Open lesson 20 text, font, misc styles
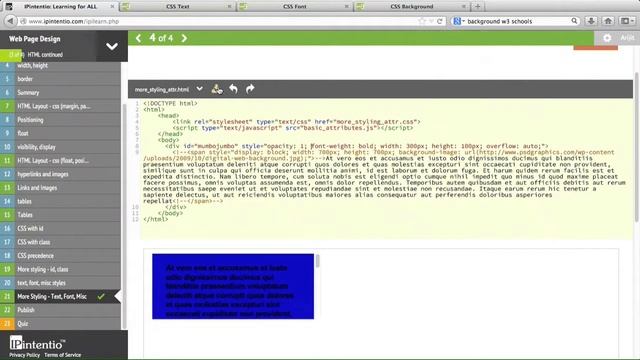This screenshot has width=640, height=360. [x=60, y=283]
